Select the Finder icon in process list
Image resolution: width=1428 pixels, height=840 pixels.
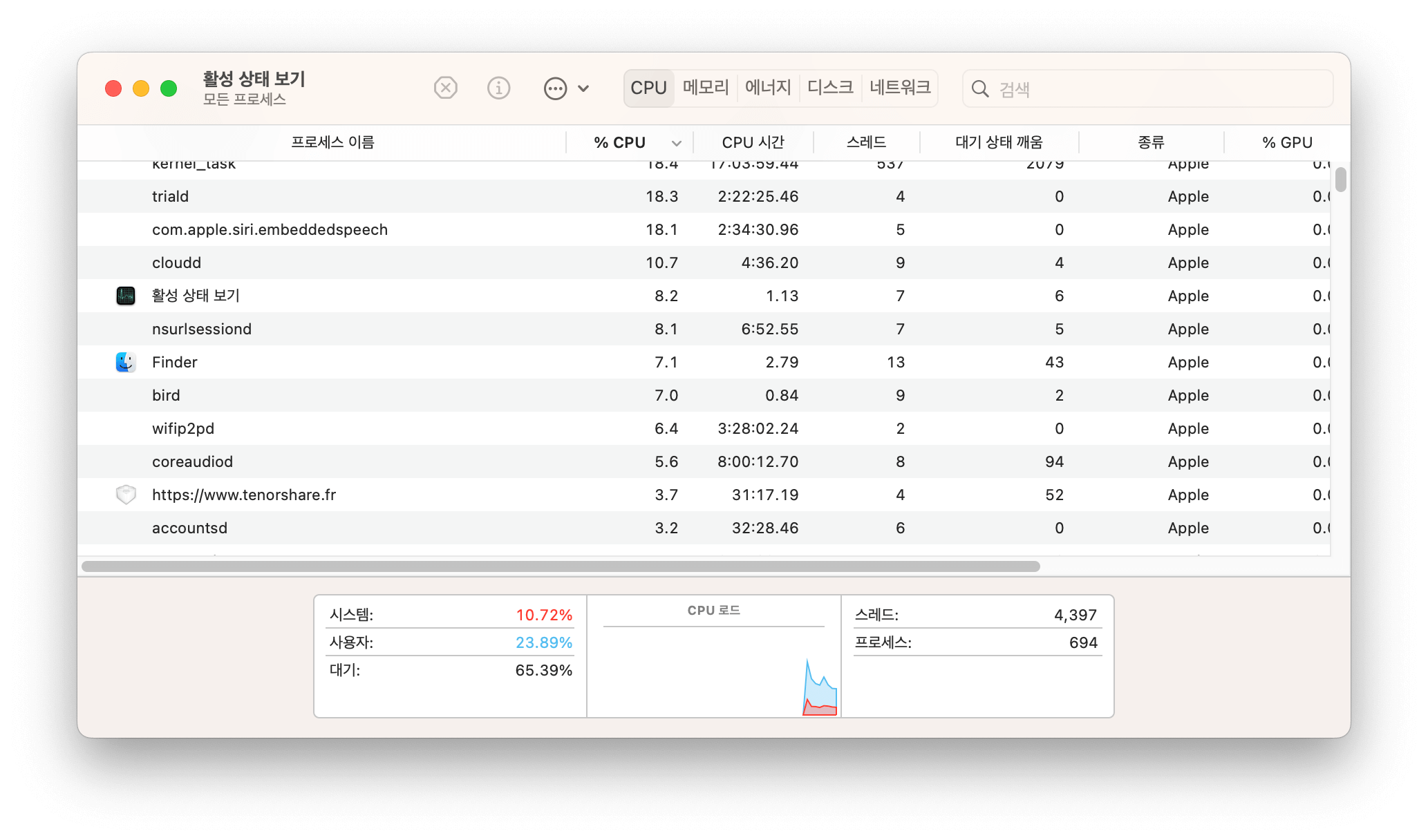coord(126,362)
